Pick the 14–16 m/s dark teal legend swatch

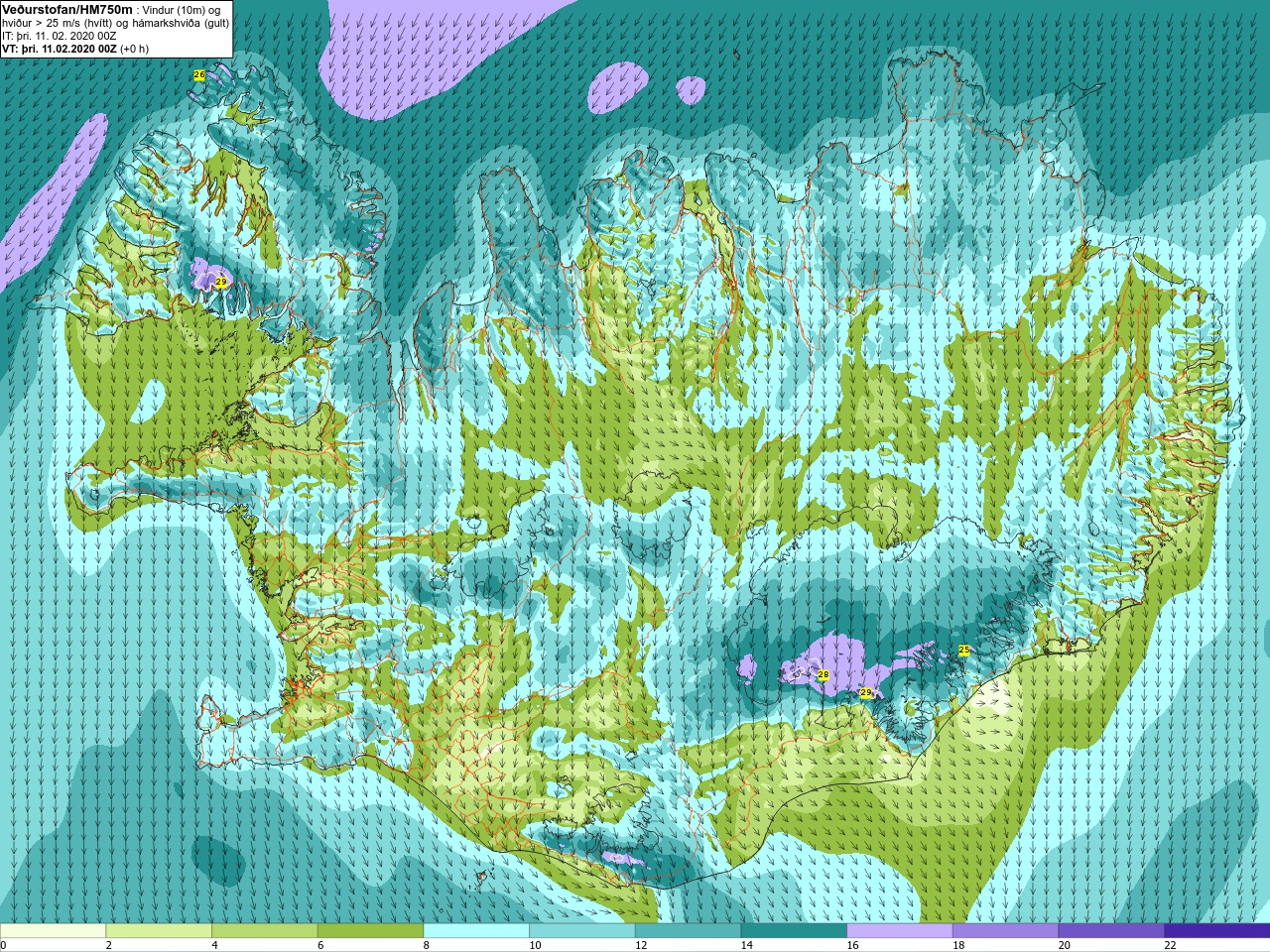point(794,931)
